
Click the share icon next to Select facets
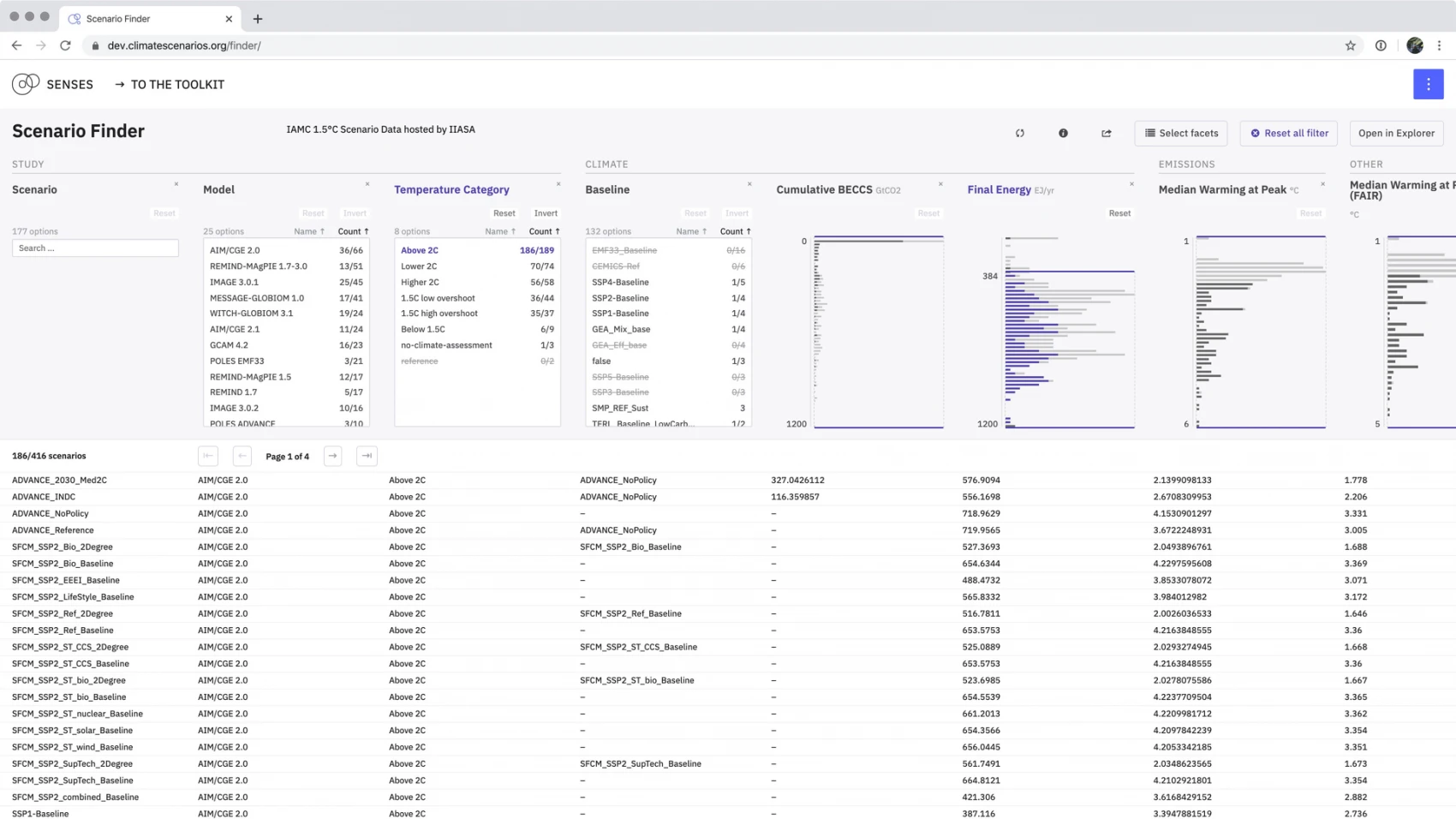[1106, 134]
